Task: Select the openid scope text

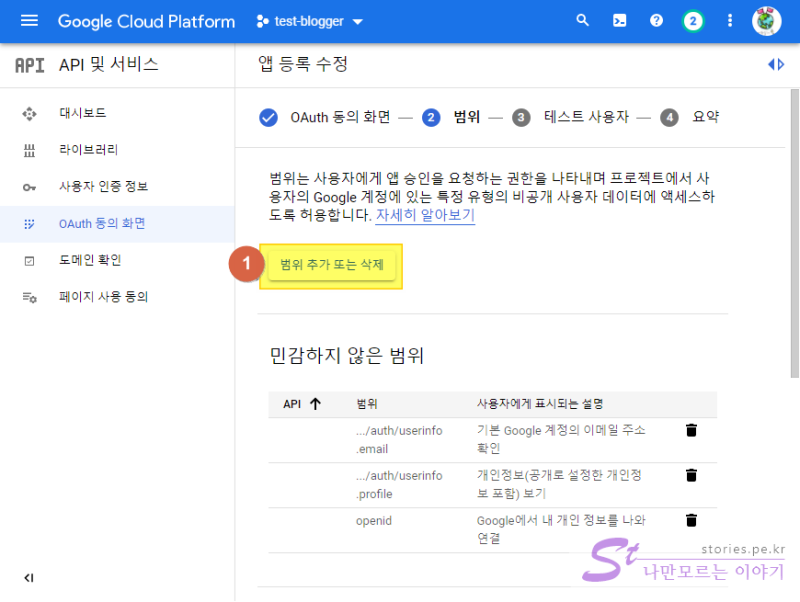Action: tap(374, 521)
